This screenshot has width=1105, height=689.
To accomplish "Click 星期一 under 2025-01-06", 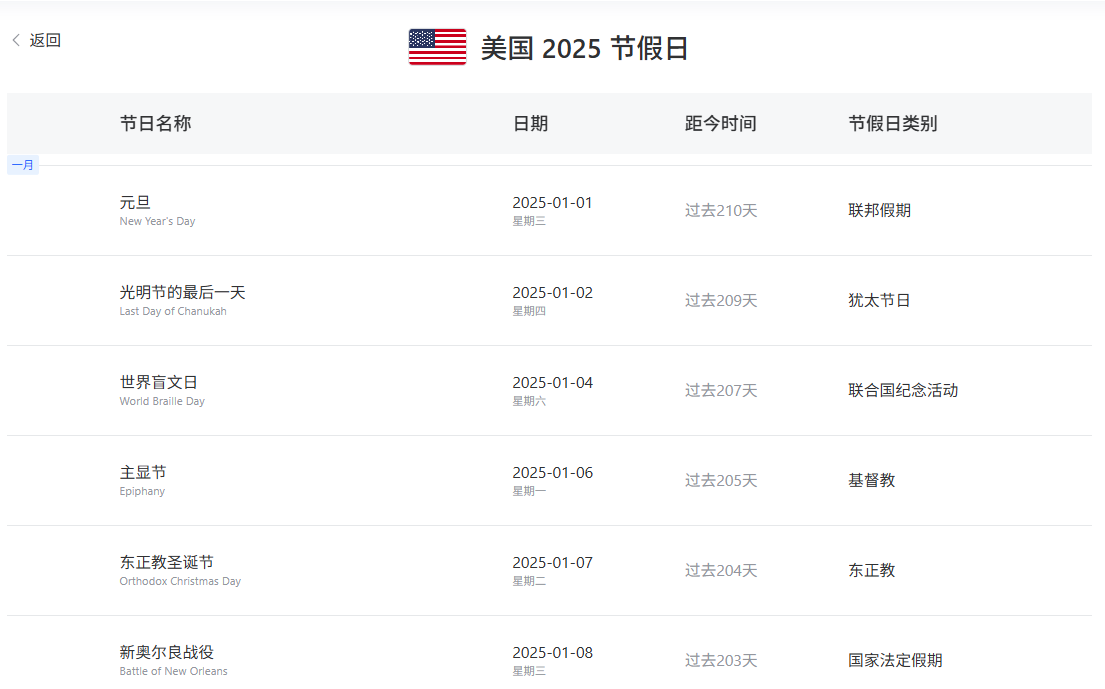I will click(x=529, y=492).
